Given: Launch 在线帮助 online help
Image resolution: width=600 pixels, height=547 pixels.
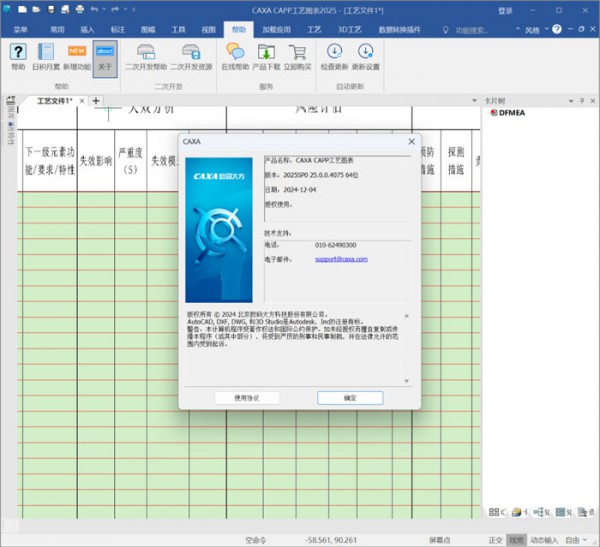Looking at the screenshot, I should (x=235, y=57).
